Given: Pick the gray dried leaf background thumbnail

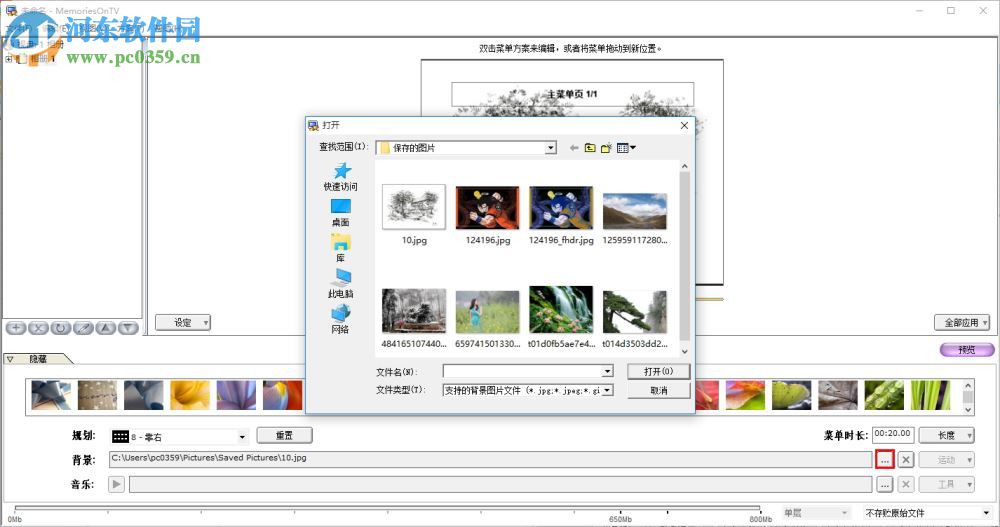Looking at the screenshot, I should pyautogui.click(x=838, y=395).
